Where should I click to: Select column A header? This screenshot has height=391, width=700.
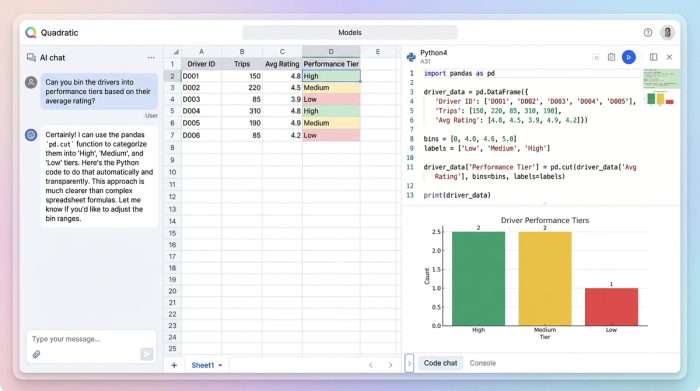point(201,52)
